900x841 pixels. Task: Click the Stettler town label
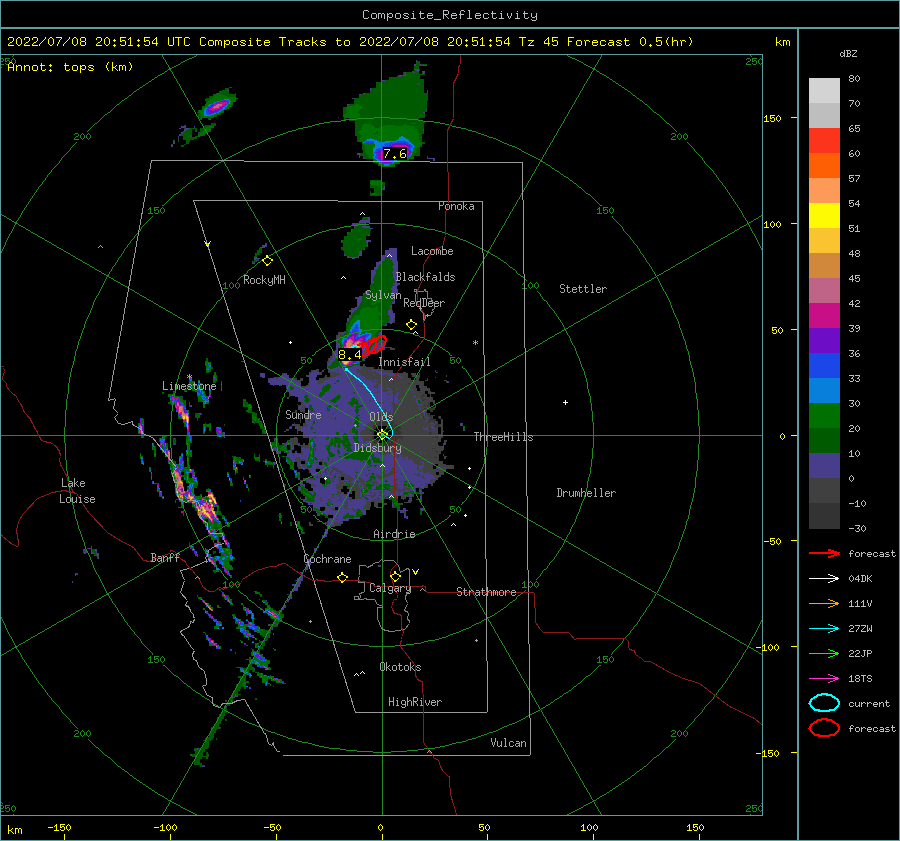tap(583, 289)
